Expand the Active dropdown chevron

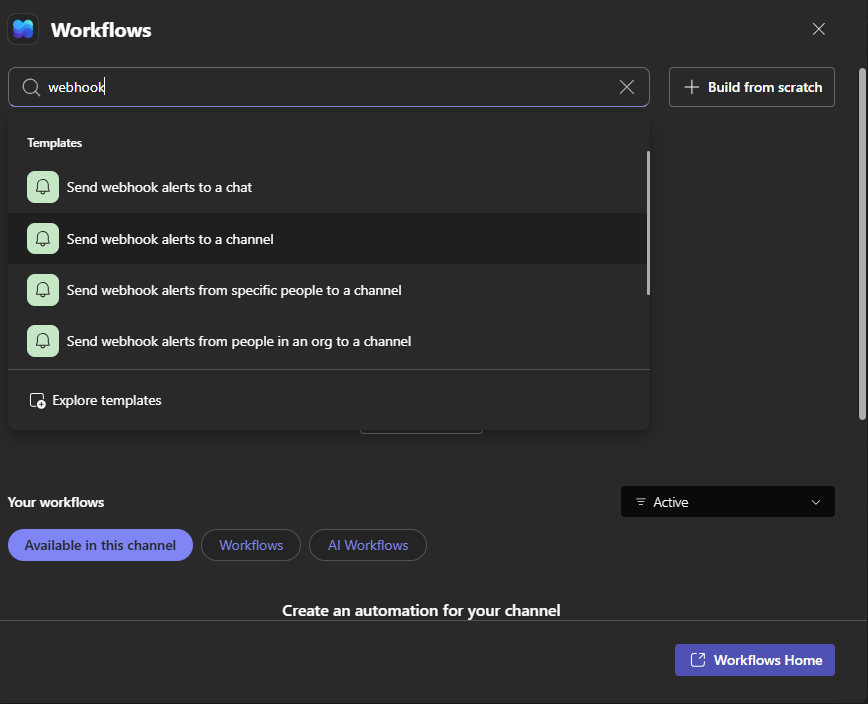pyautogui.click(x=815, y=502)
